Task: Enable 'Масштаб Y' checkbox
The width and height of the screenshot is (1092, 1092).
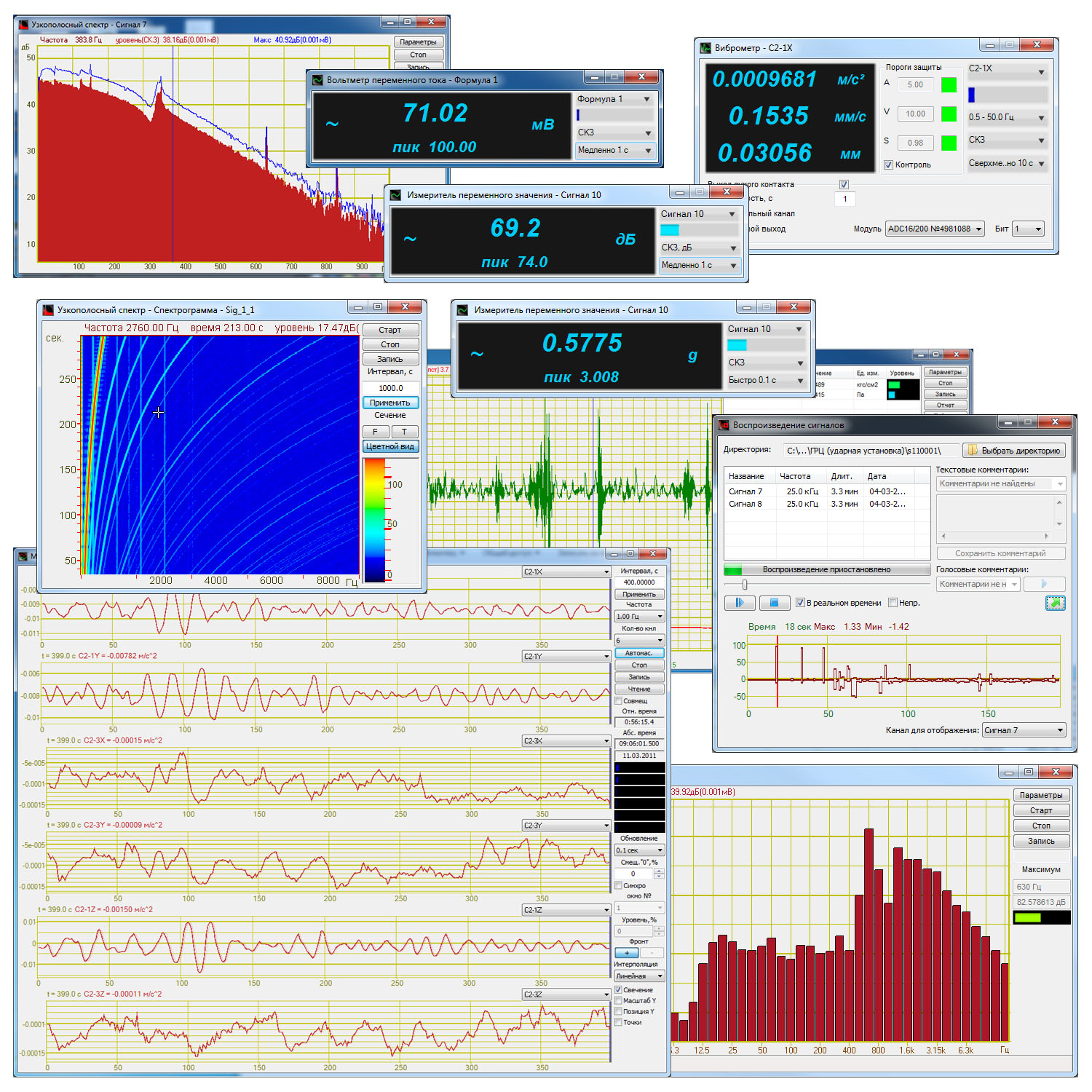Action: point(618,1001)
